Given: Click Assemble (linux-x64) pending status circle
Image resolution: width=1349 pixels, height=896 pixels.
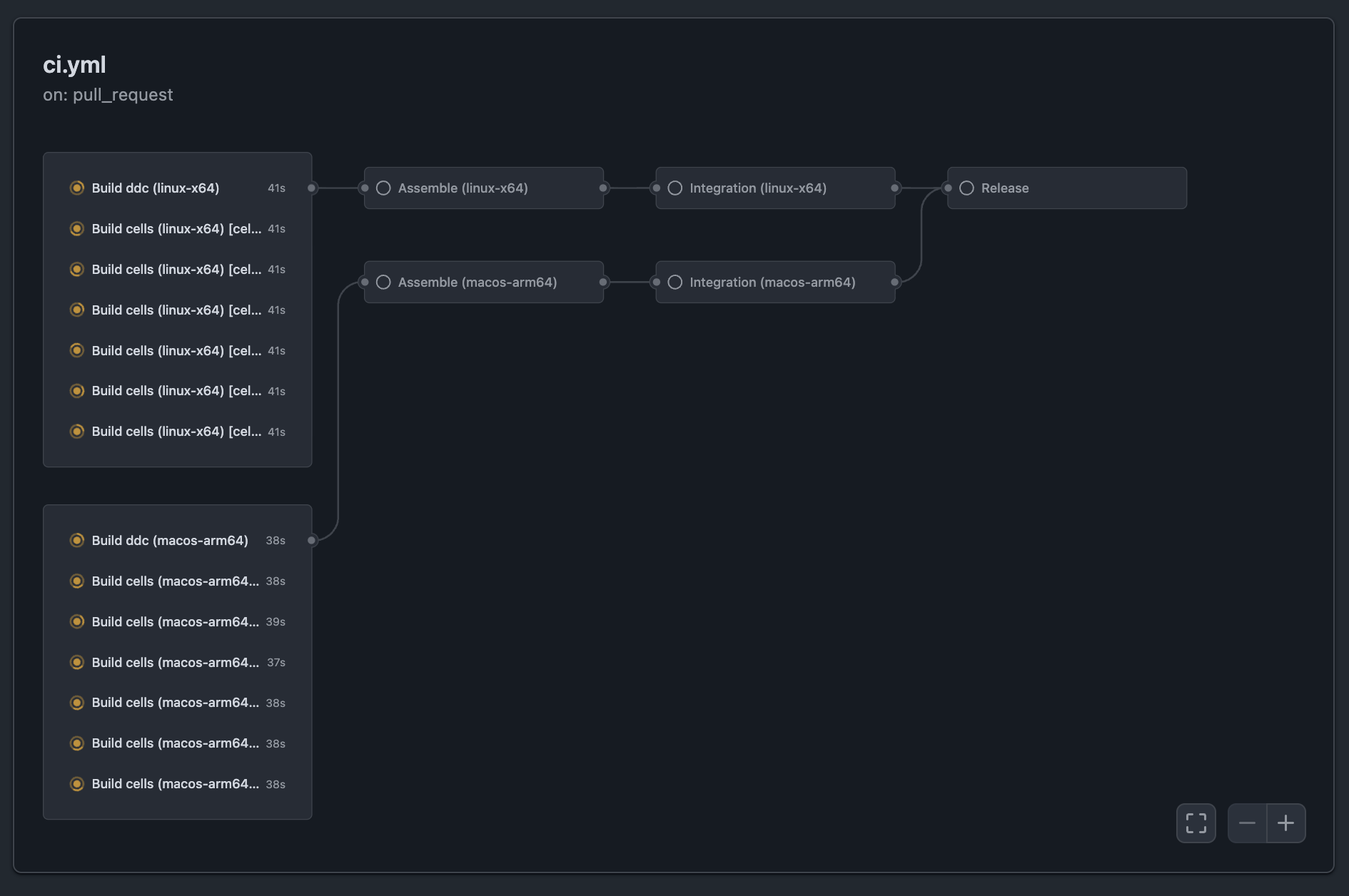Looking at the screenshot, I should tap(383, 188).
